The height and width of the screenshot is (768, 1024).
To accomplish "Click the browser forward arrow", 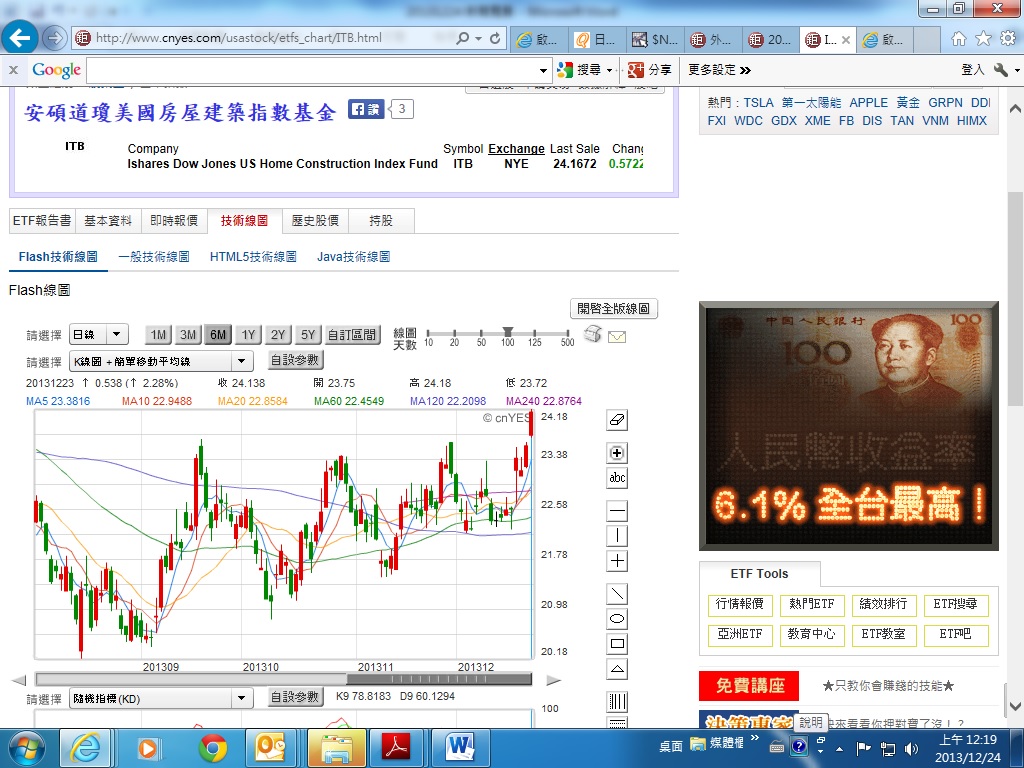I will [55, 38].
